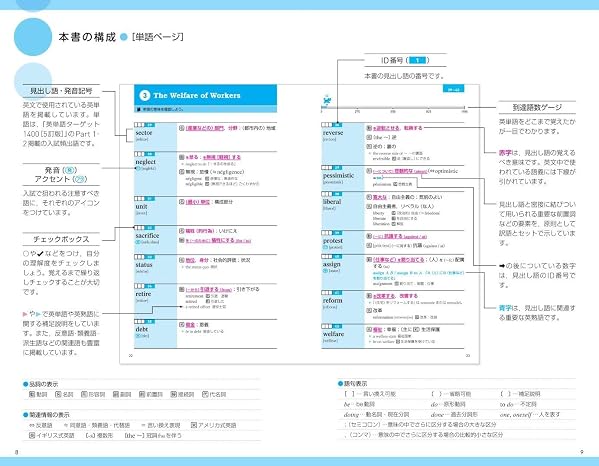Screen dimensions: 599x466
Task: Click the headword assign
Action: click(332, 264)
